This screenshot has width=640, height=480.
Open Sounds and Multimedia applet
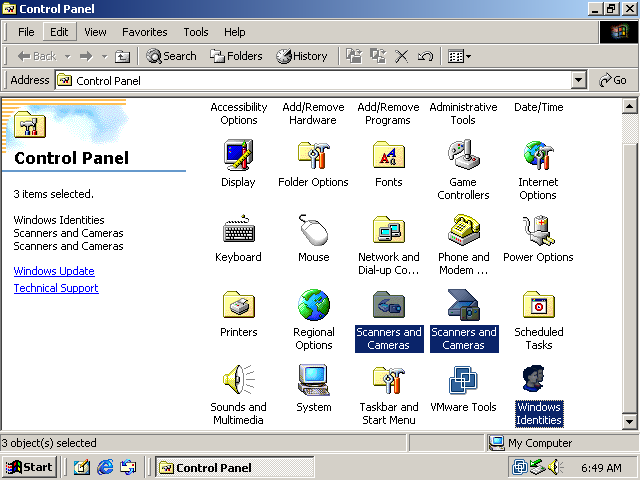tap(238, 381)
